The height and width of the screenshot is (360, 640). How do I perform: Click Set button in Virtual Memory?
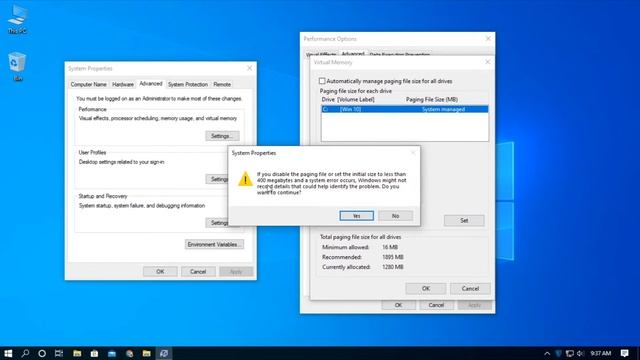tap(464, 220)
